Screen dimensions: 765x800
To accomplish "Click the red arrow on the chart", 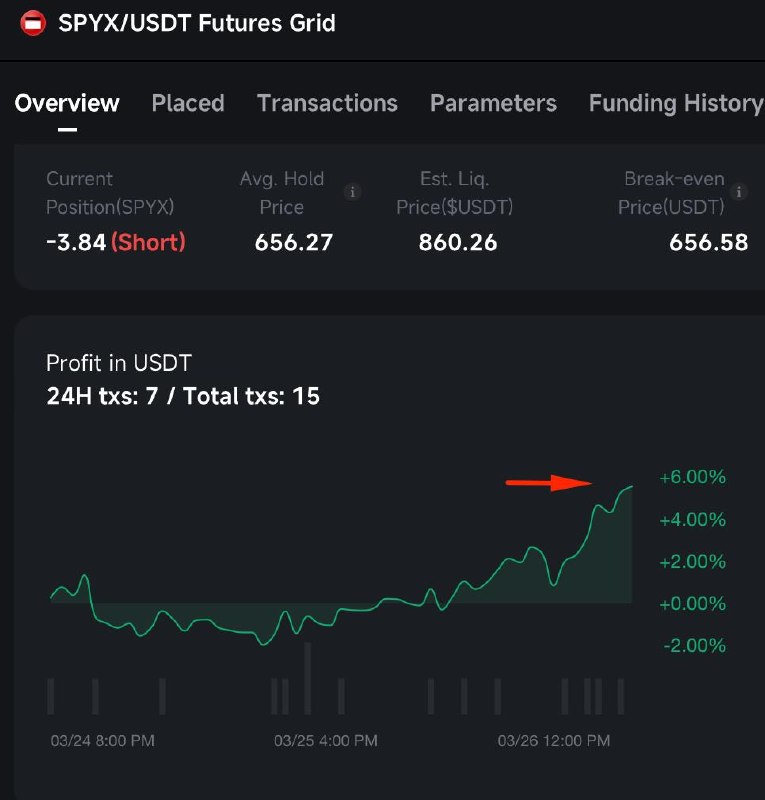I will pyautogui.click(x=549, y=483).
